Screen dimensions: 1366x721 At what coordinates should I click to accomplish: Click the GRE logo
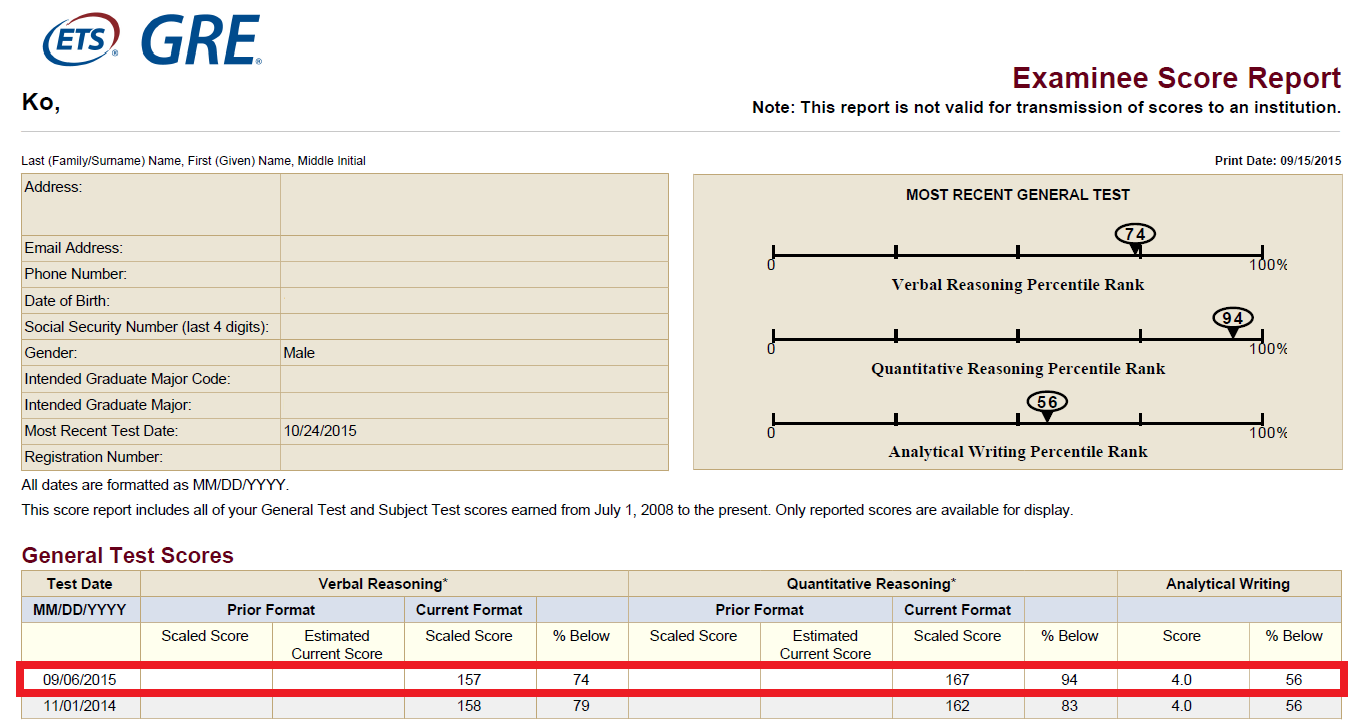click(201, 41)
